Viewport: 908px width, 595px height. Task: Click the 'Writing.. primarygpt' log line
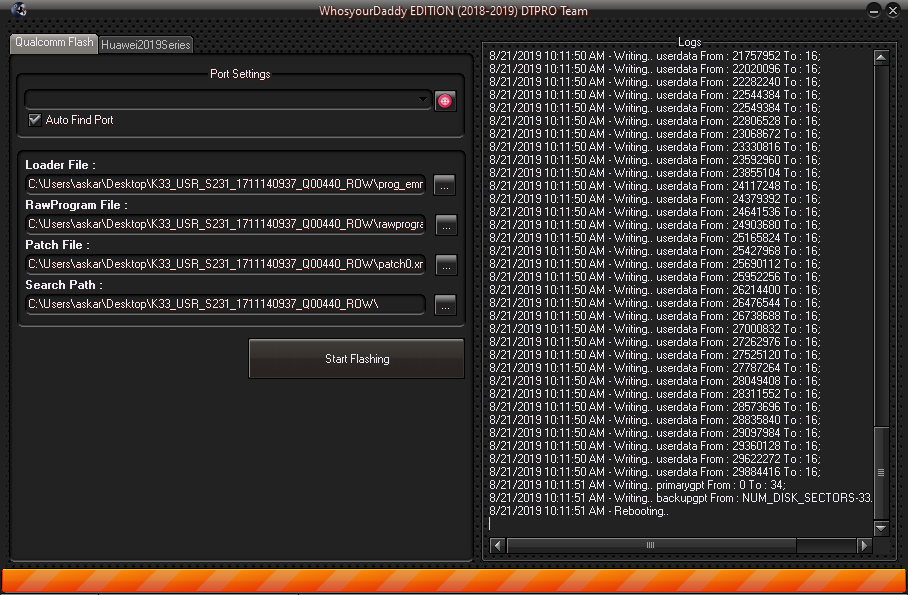(637, 485)
